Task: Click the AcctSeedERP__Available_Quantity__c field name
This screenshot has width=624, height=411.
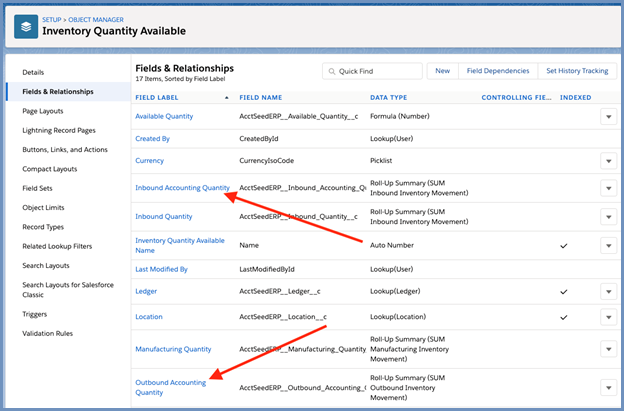Action: point(298,117)
